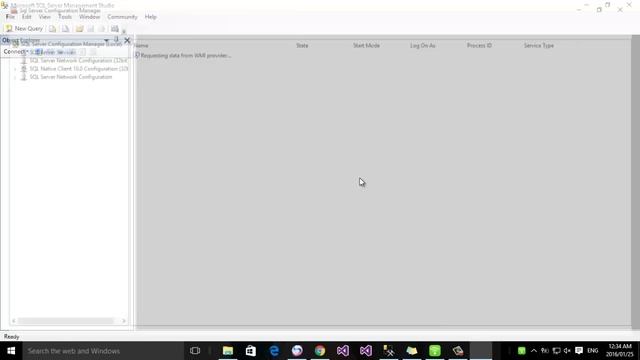
Task: Open the Connect dropdown in Object Explorer
Action: 16,52
